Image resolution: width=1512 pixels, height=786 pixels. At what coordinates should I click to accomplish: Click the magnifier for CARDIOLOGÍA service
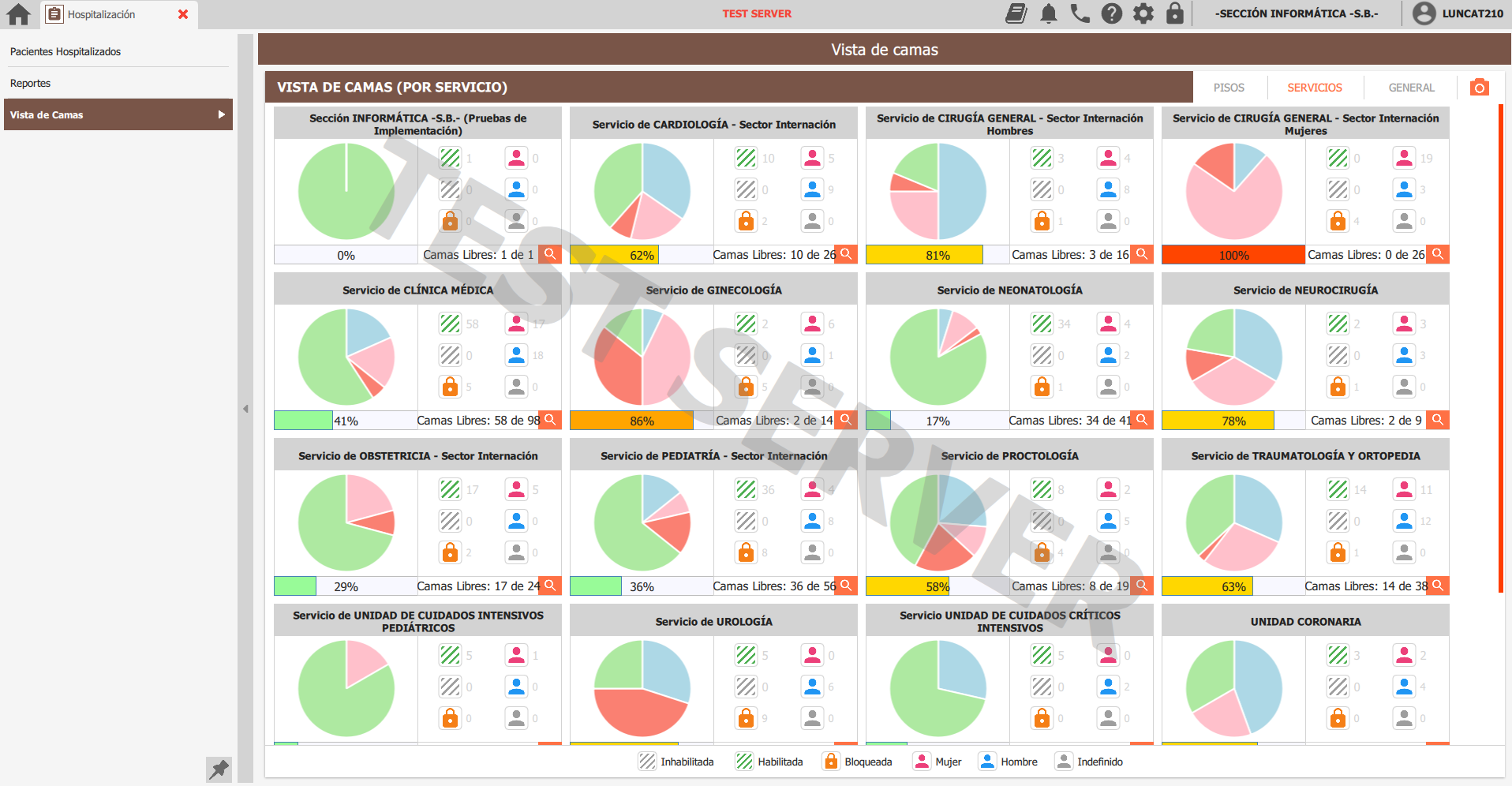[x=846, y=254]
